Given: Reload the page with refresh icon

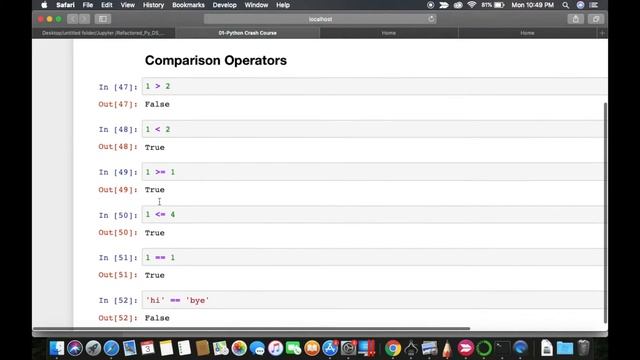Looking at the screenshot, I should coord(431,19).
